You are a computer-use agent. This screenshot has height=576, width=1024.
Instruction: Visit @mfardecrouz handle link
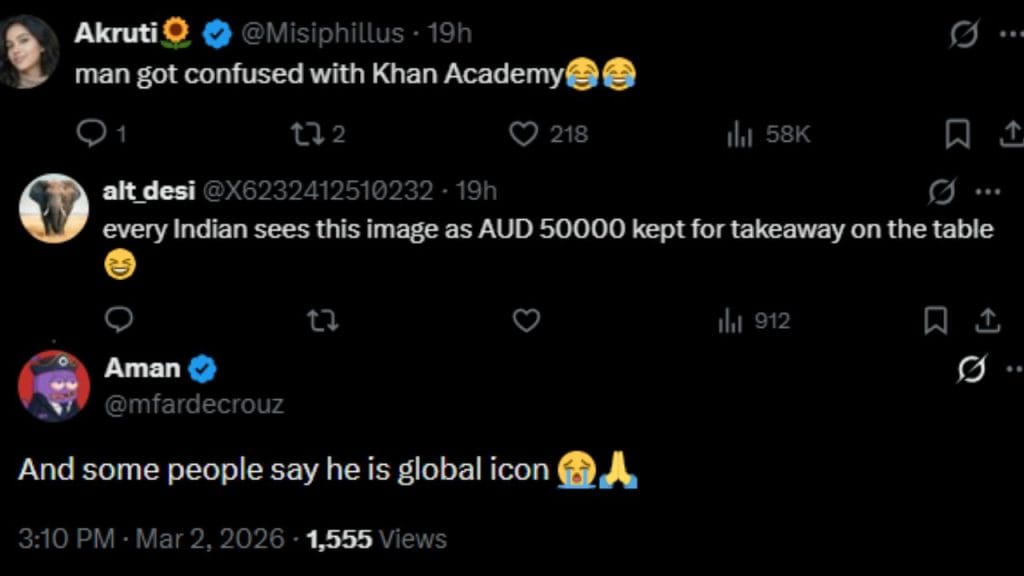[192, 404]
